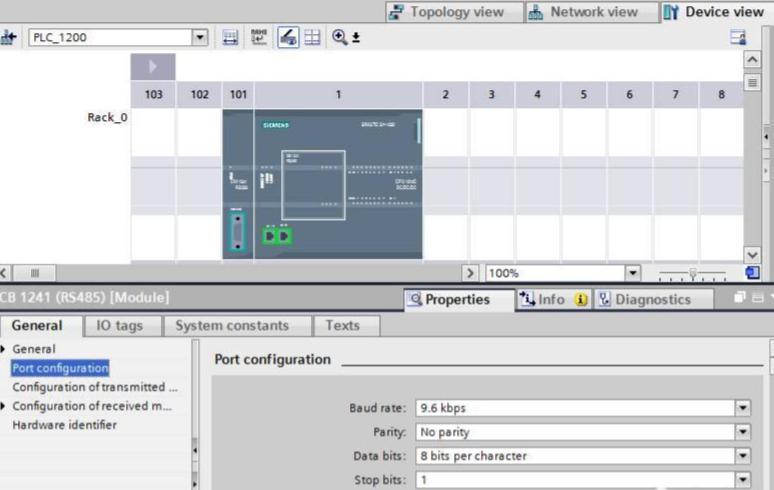Click the horizontal scrollbar thumb
774x490 pixels.
34,273
